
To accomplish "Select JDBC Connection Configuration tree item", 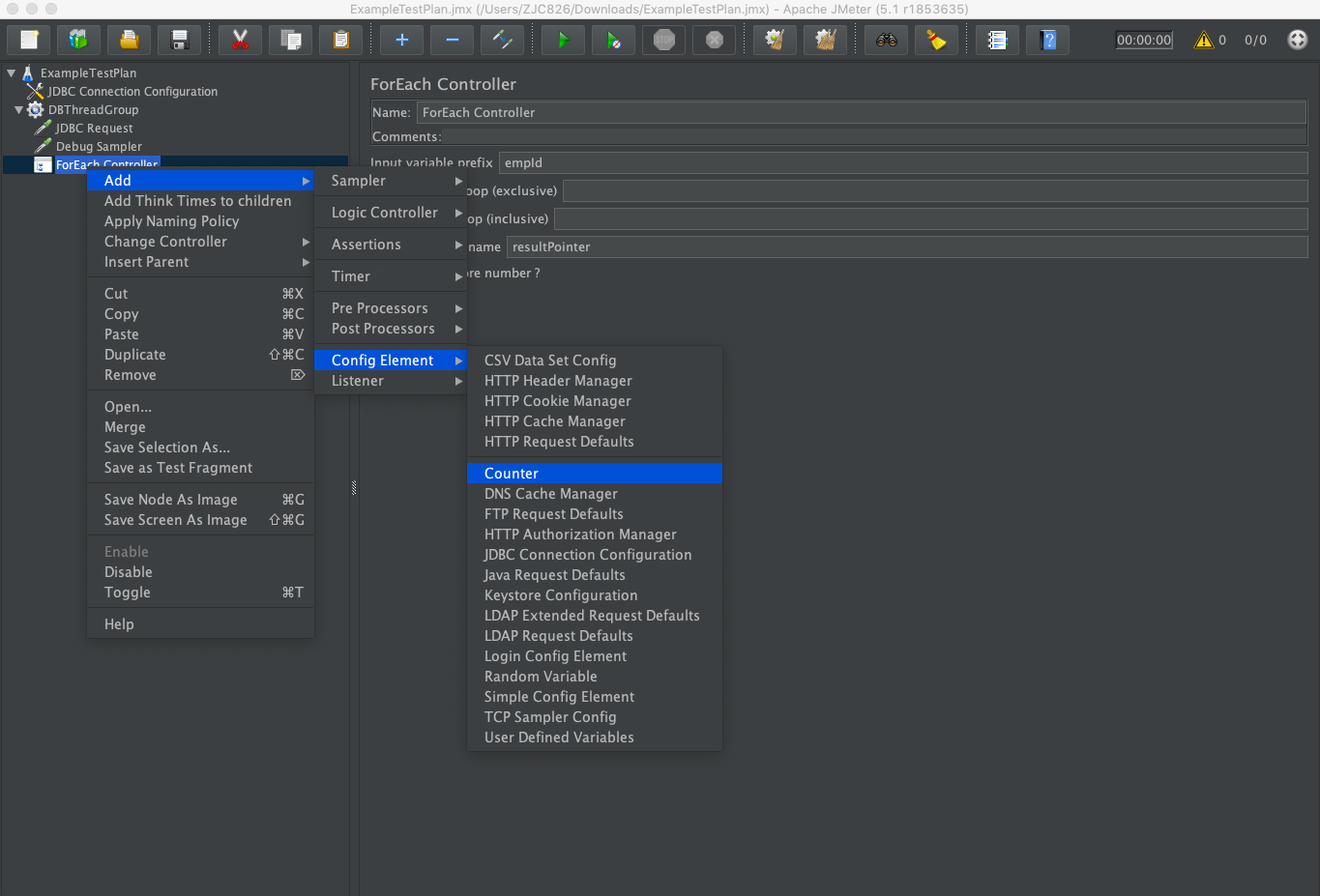I will [132, 91].
